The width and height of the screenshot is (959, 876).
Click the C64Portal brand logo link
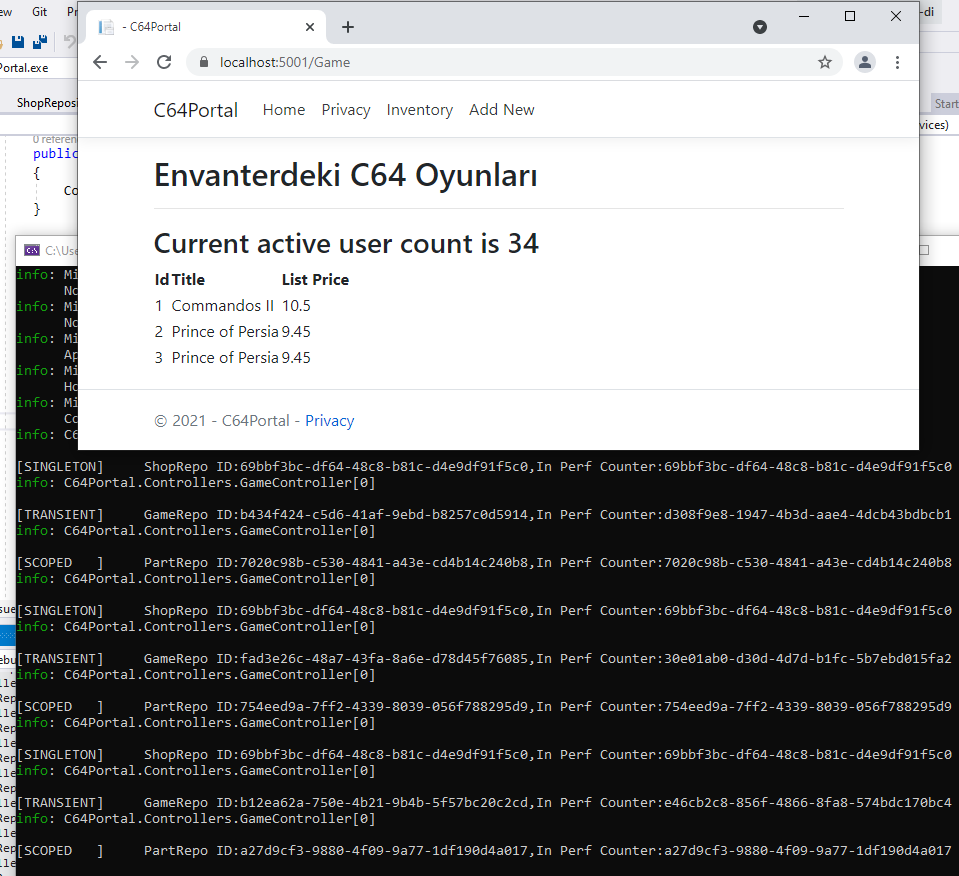pos(196,110)
